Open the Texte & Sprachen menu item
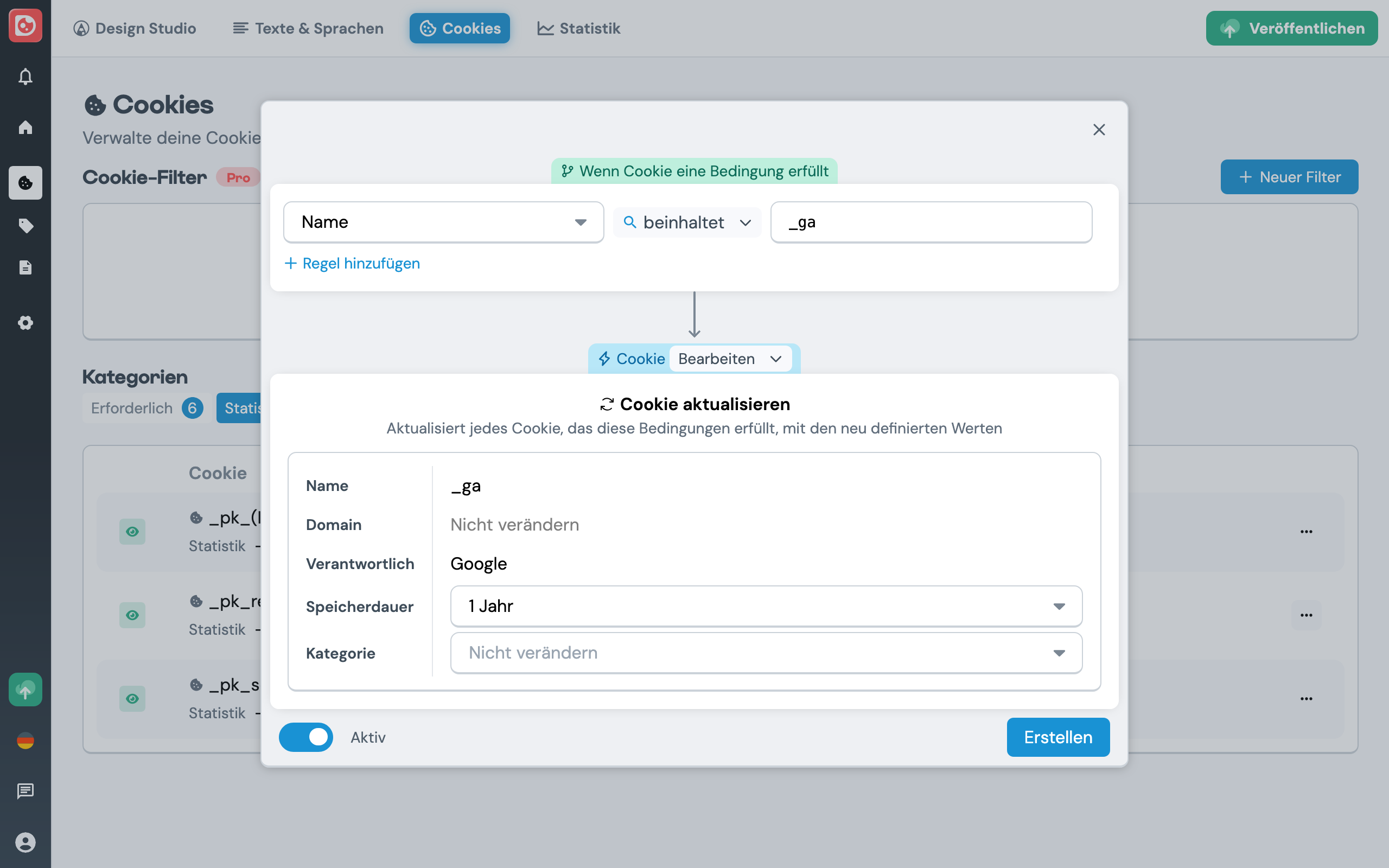Image resolution: width=1389 pixels, height=868 pixels. click(308, 28)
